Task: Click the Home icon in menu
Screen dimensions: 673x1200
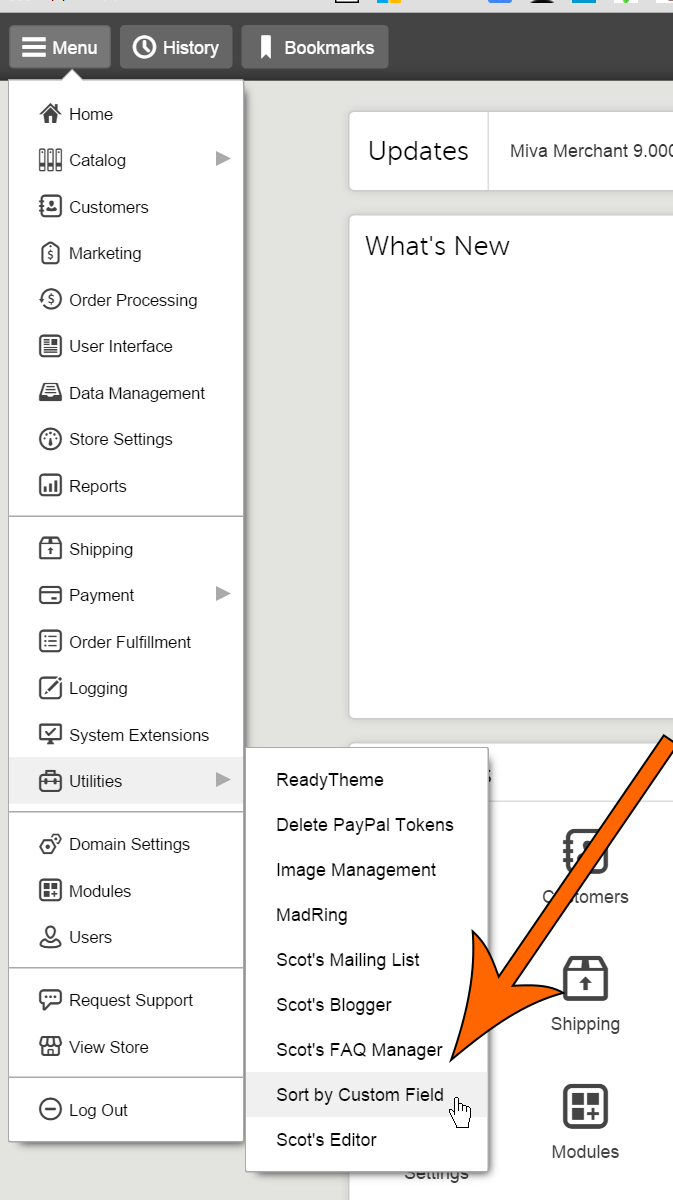Action: 50,114
